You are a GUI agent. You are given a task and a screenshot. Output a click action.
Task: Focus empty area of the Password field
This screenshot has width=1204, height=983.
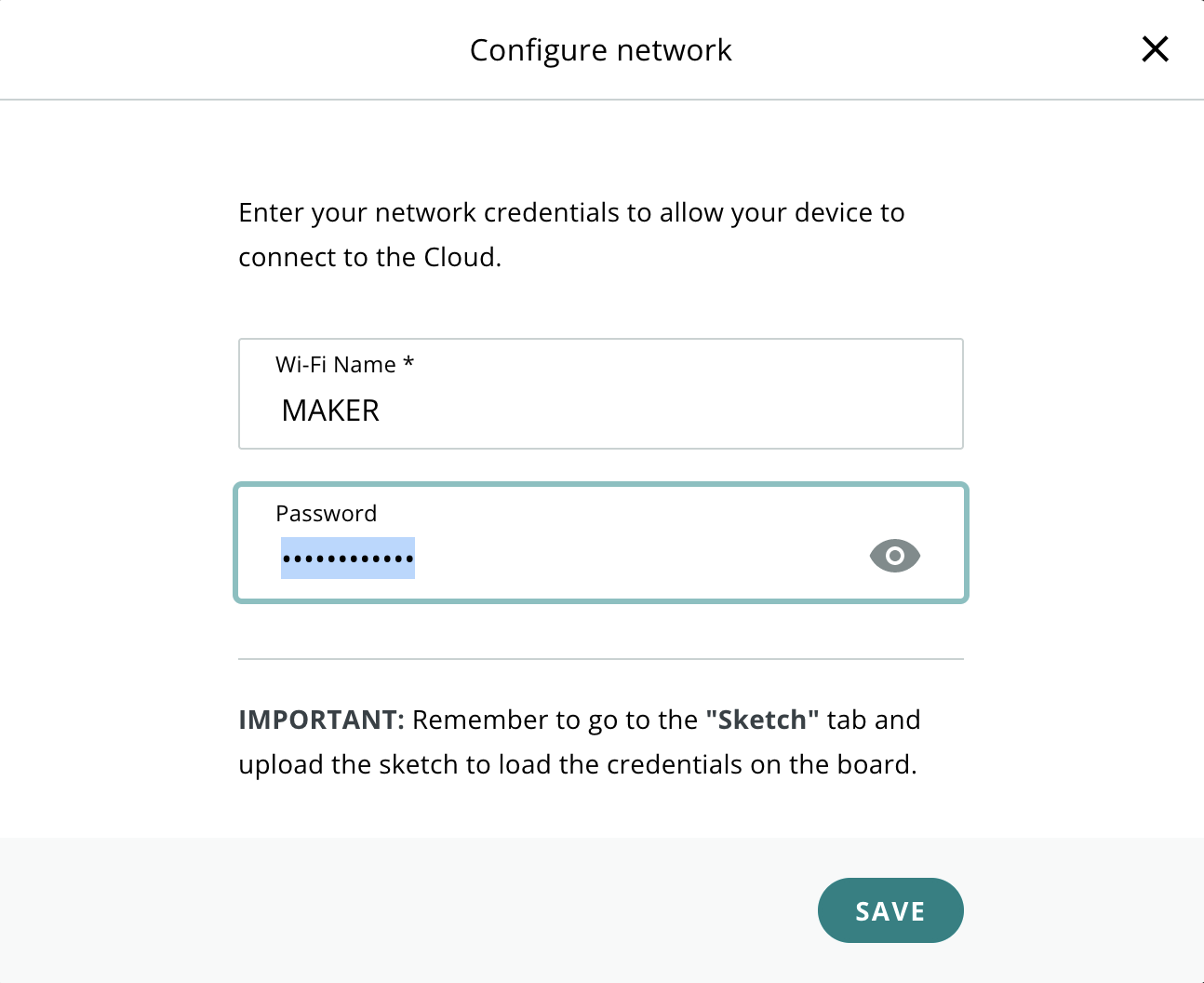pyautogui.click(x=633, y=557)
